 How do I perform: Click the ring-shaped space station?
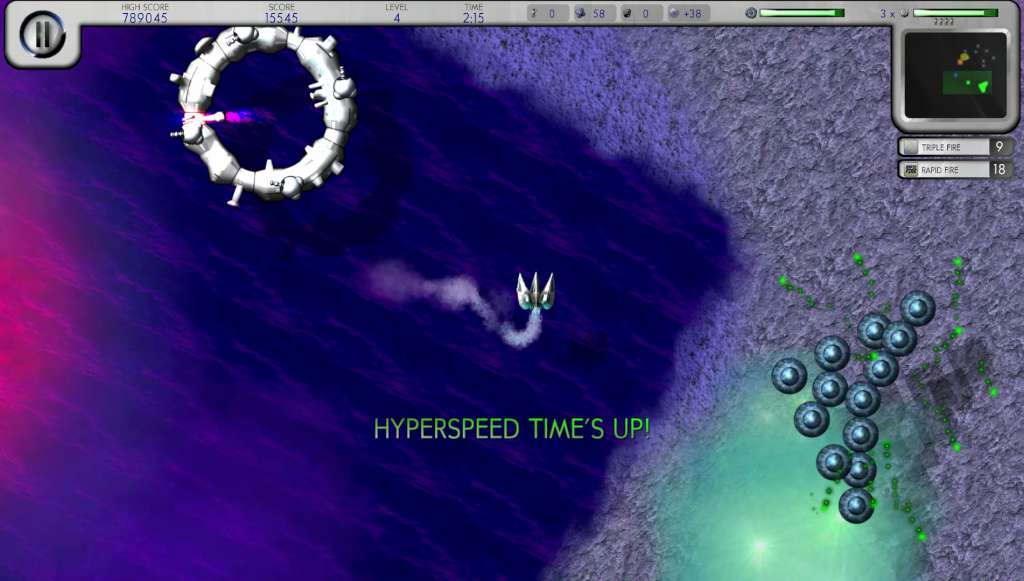coord(264,113)
